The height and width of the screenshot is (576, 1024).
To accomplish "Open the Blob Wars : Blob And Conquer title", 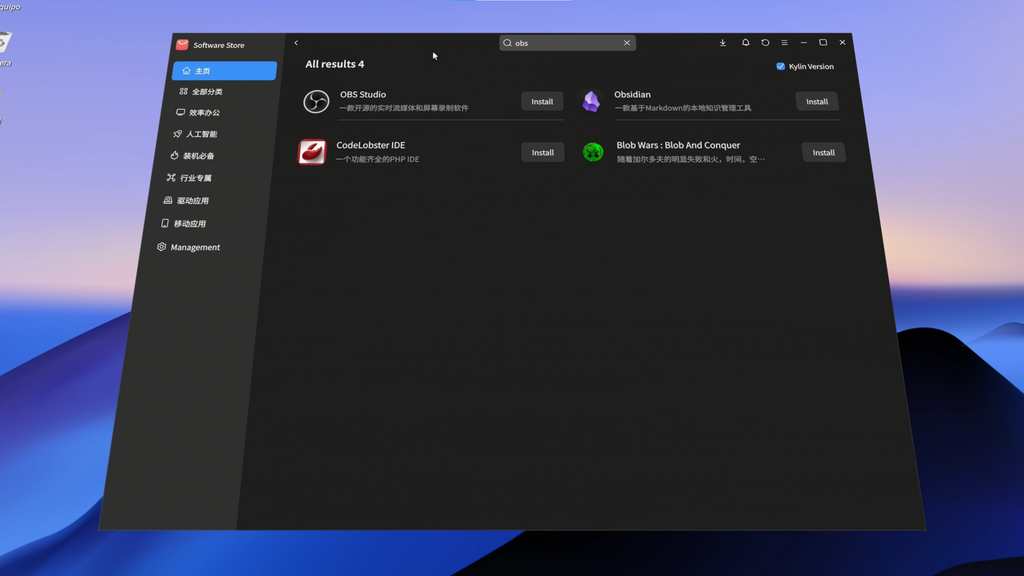I will (x=678, y=145).
